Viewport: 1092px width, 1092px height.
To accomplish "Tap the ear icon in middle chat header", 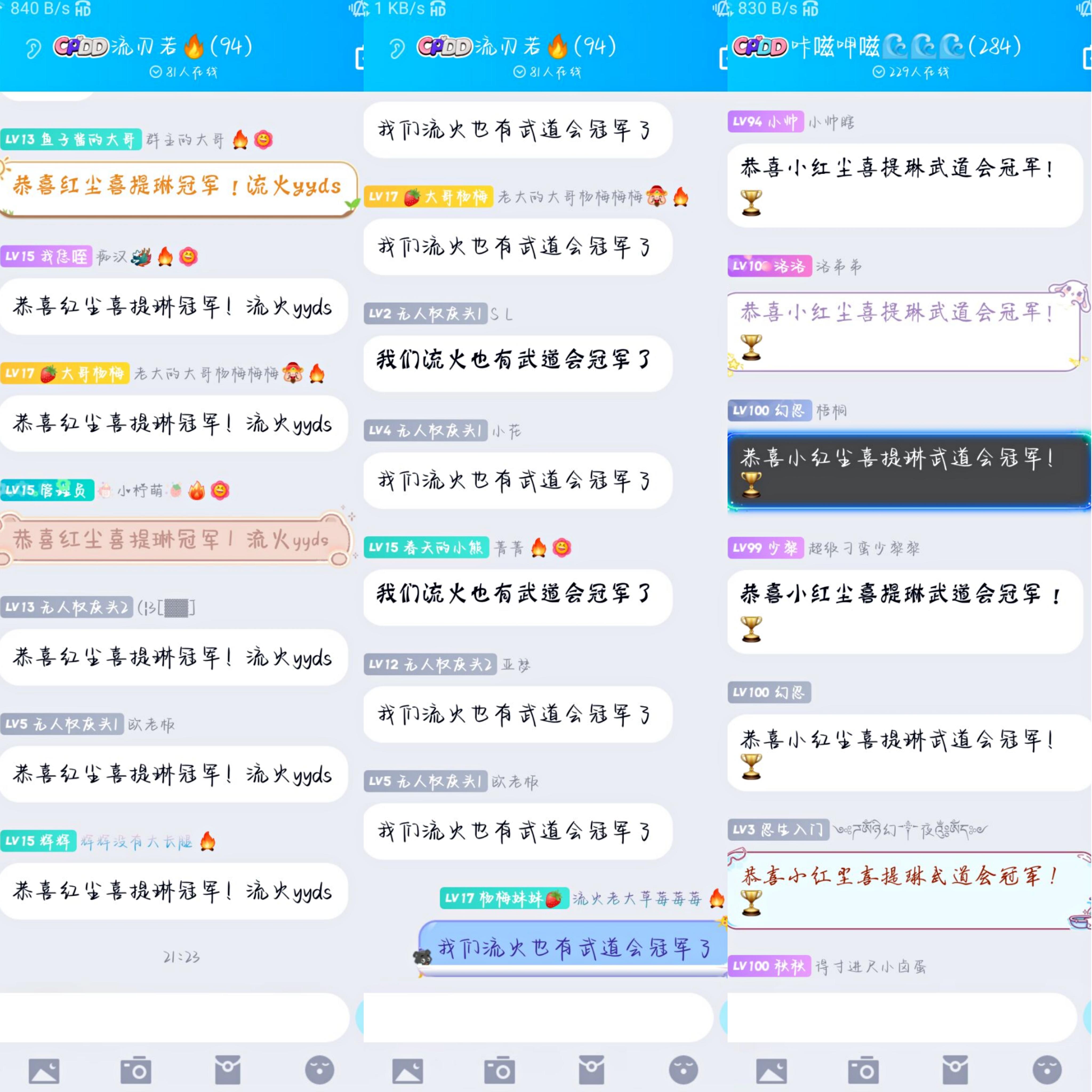I will coord(397,49).
